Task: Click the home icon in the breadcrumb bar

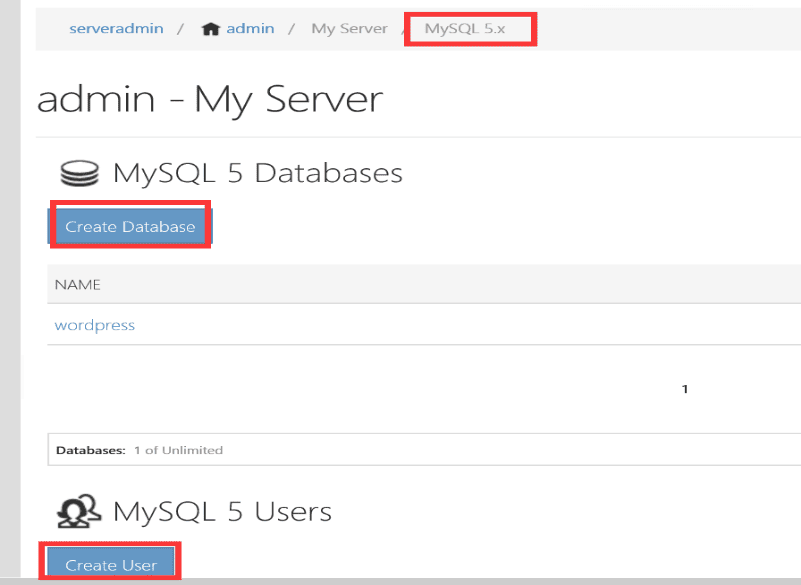Action: 210,28
